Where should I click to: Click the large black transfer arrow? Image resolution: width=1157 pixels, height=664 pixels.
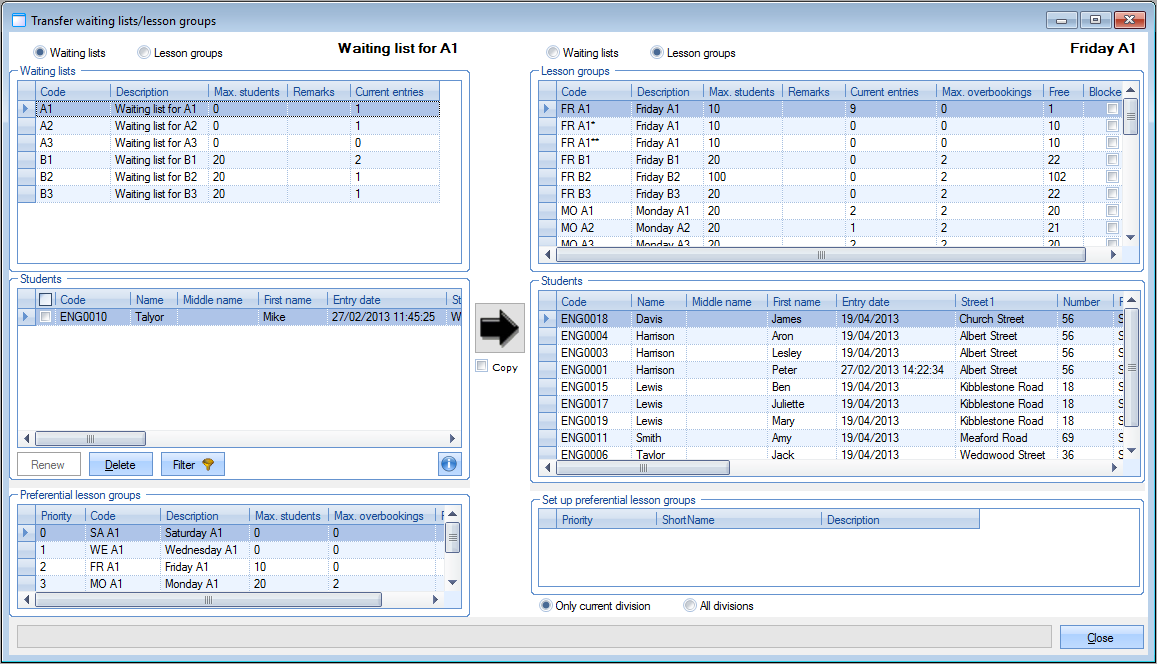point(500,326)
